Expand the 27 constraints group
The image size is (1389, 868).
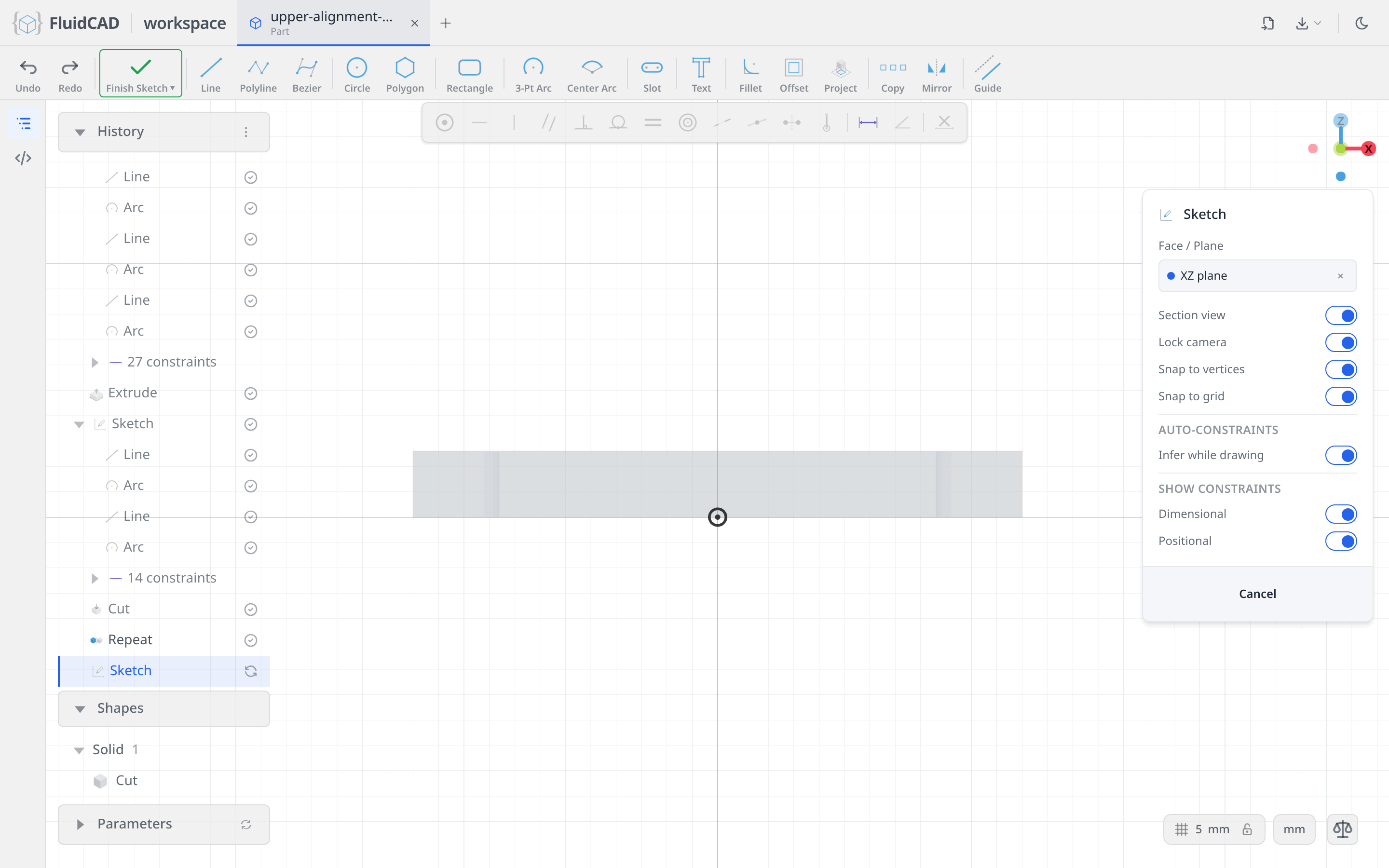(95, 362)
